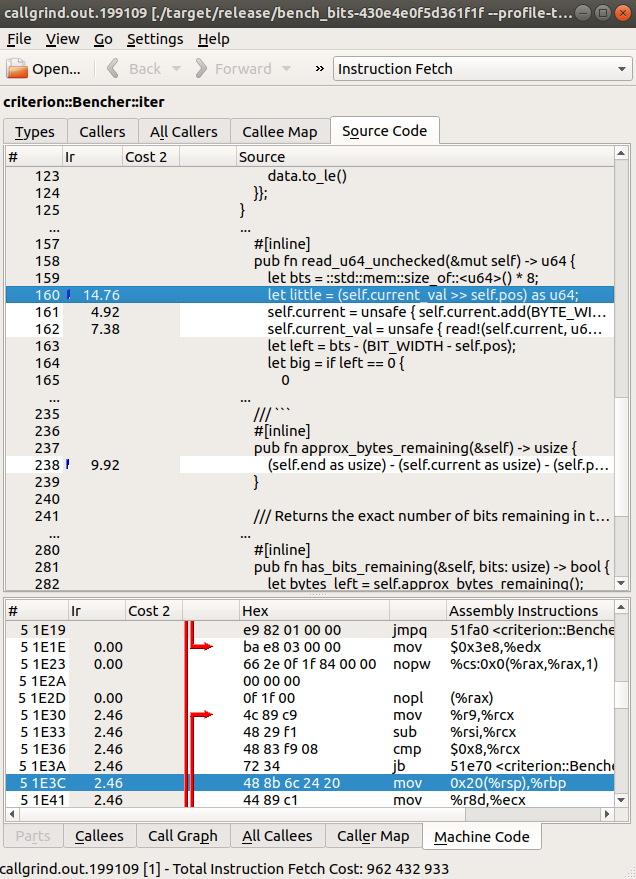Select the All Callers tab
The width and height of the screenshot is (636, 879).
pyautogui.click(x=184, y=132)
